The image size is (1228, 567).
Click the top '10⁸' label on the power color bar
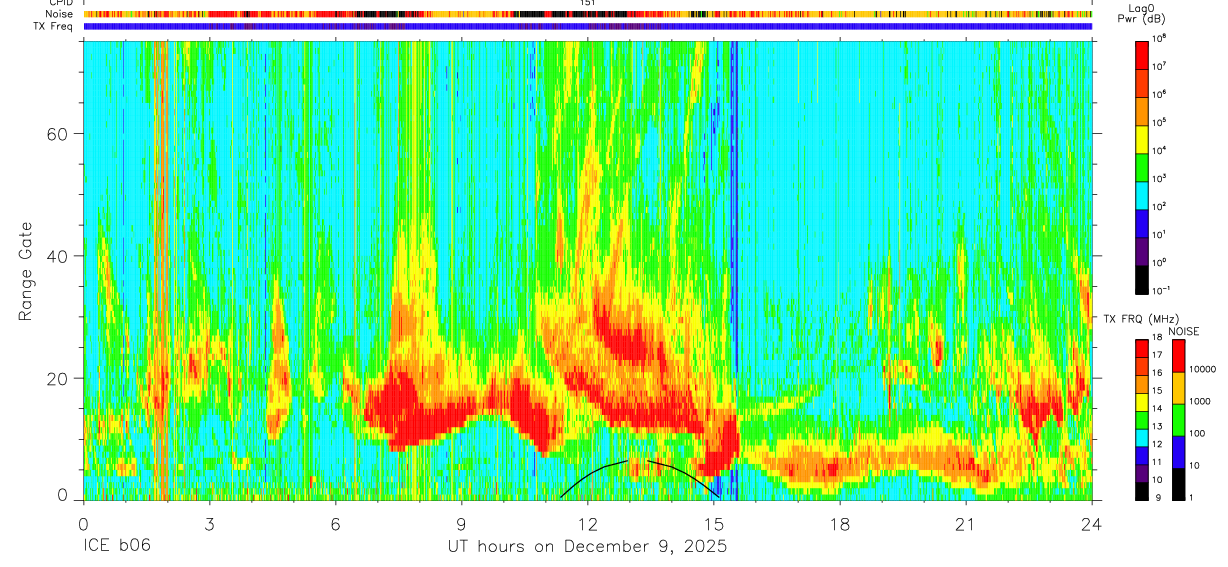tap(1160, 37)
